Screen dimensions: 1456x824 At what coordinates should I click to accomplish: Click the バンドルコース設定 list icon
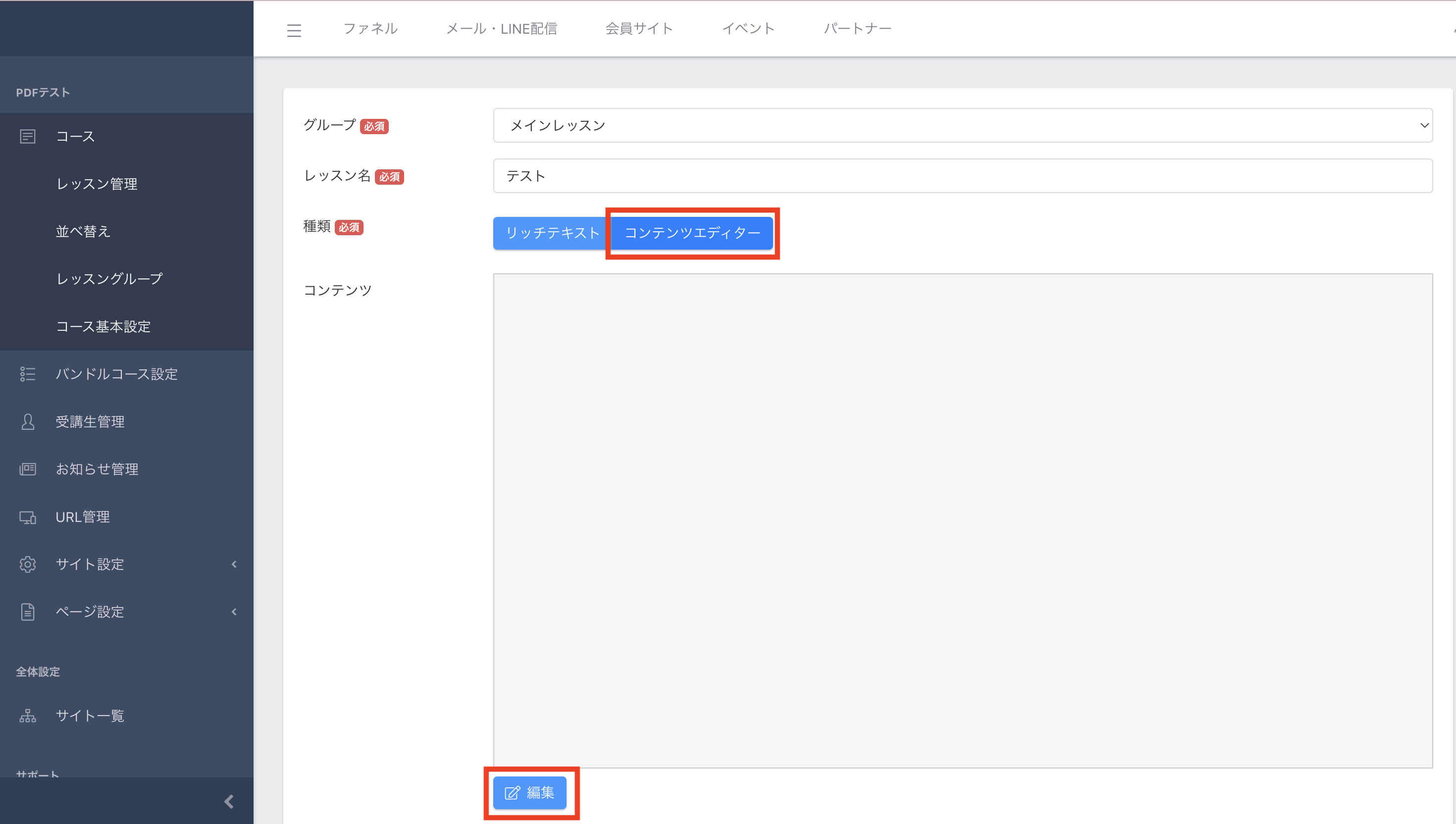[27, 374]
